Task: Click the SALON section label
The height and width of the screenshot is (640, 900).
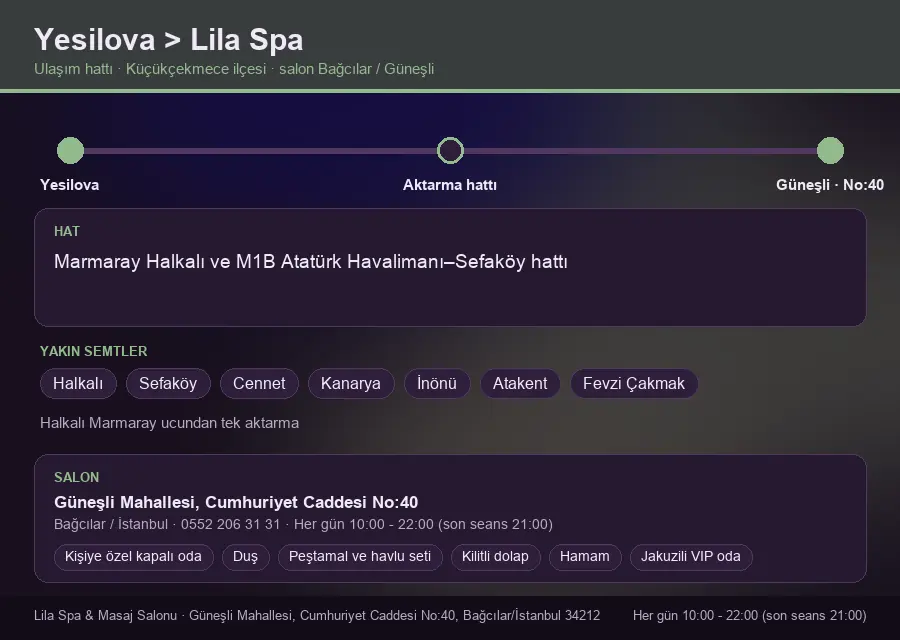Action: (76, 478)
